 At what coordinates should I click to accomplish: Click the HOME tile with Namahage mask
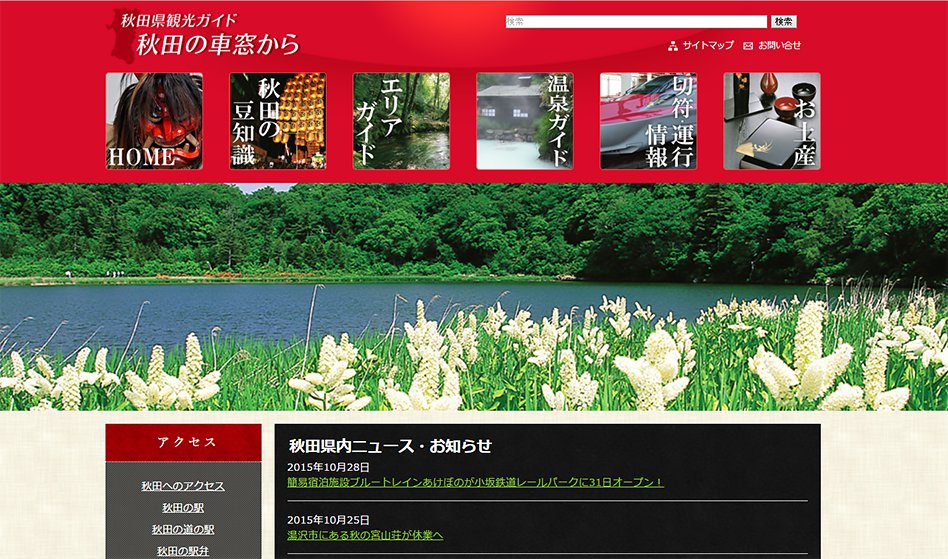[154, 121]
